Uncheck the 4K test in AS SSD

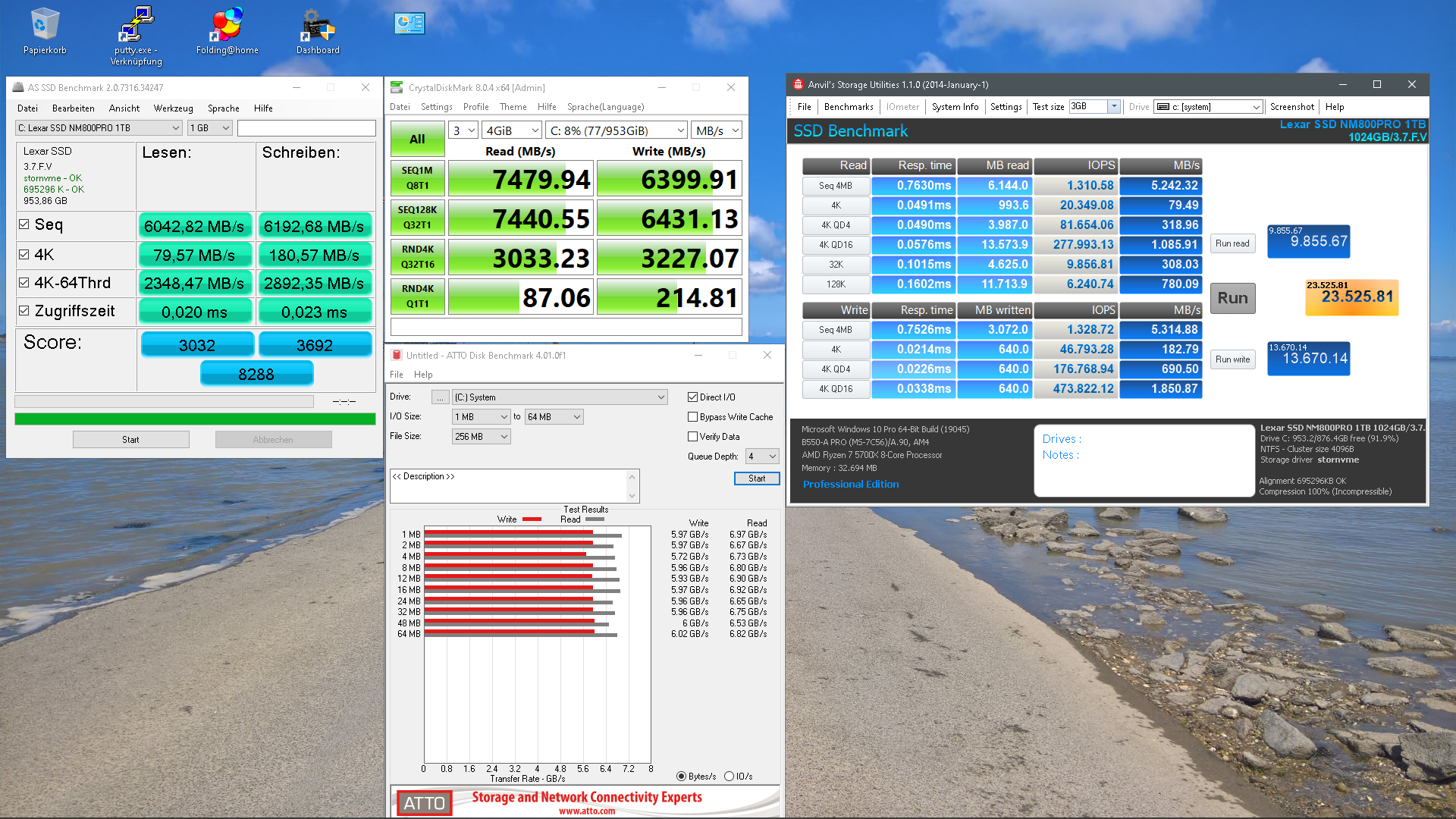click(x=24, y=255)
